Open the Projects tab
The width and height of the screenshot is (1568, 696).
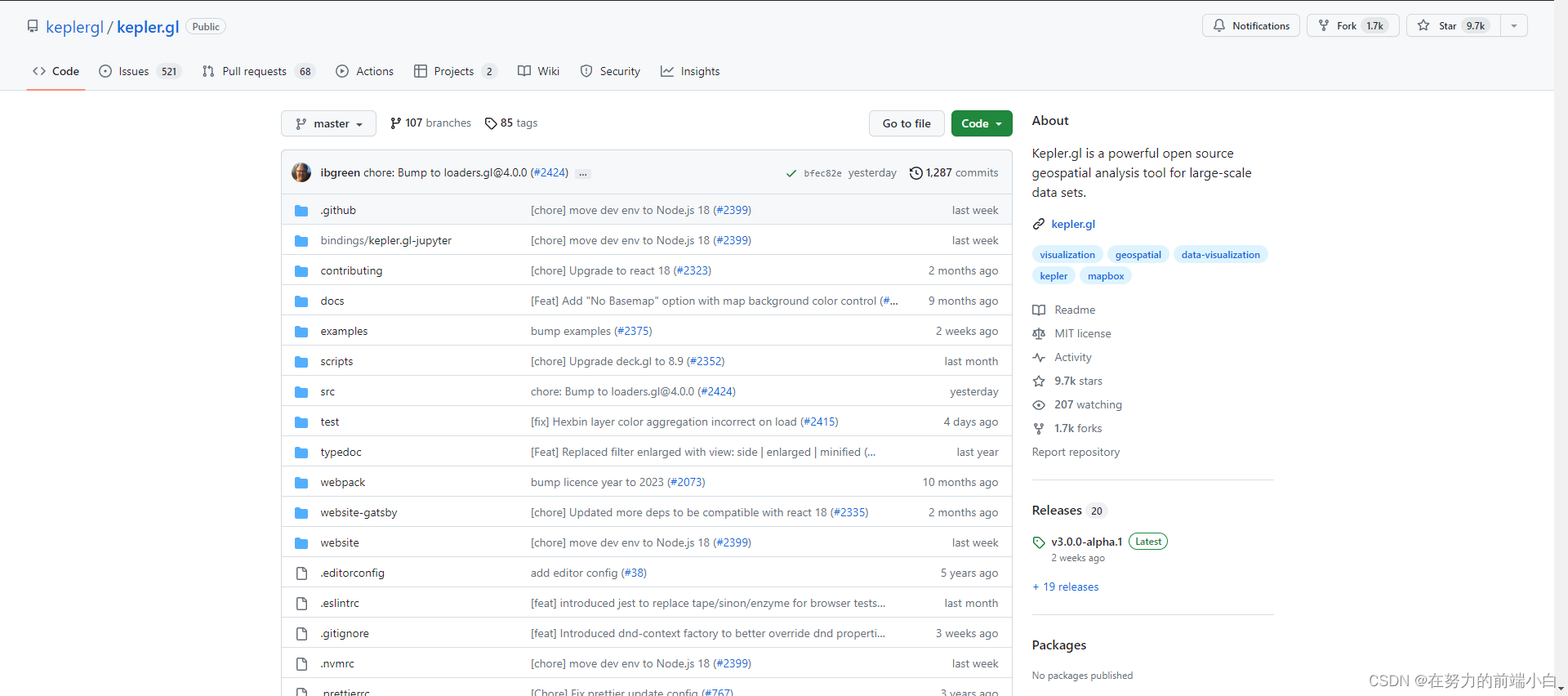[455, 71]
